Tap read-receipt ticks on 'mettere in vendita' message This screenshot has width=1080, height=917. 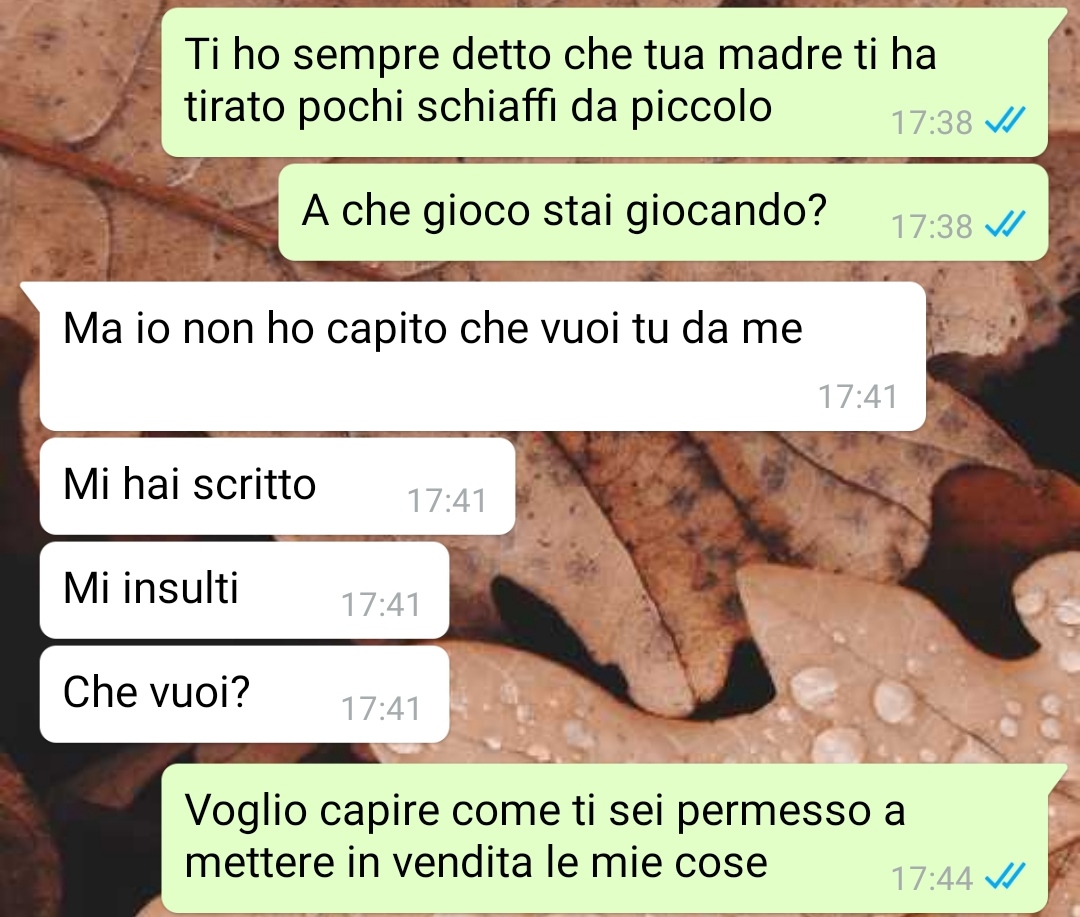click(x=1005, y=877)
